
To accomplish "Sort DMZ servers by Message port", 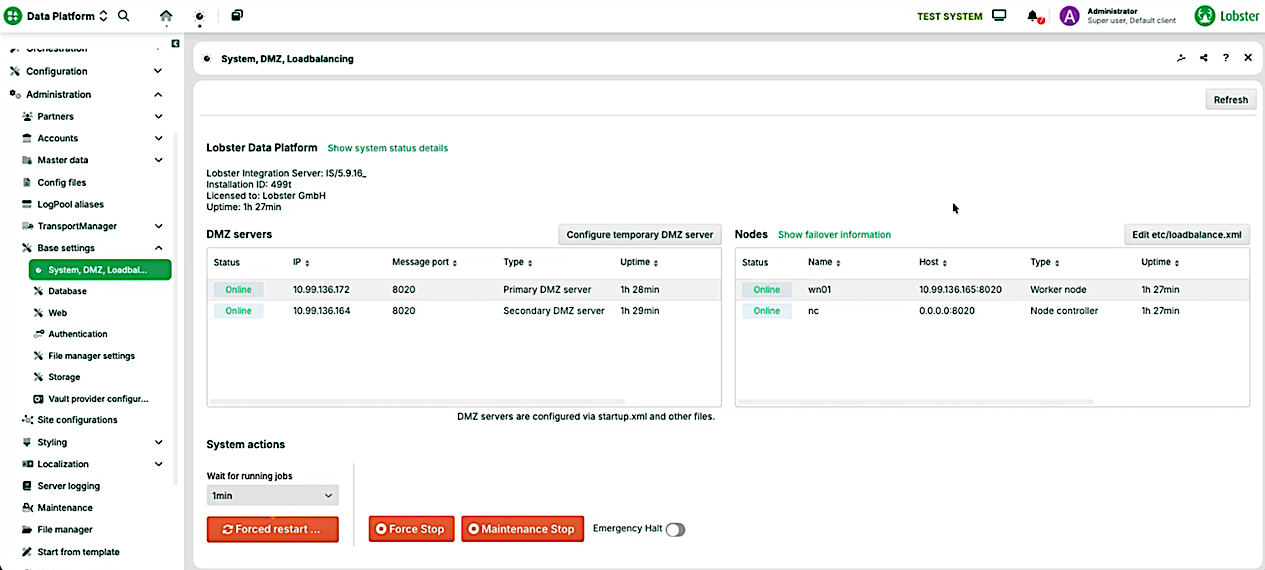I will click(x=424, y=262).
